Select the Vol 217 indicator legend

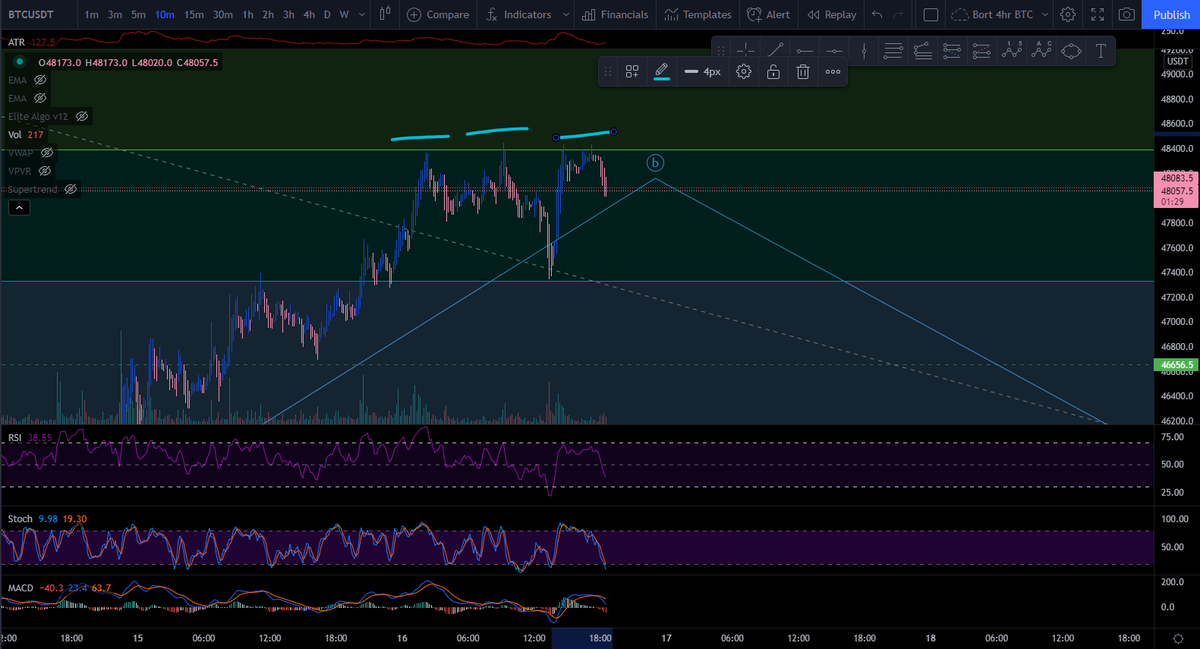26,135
